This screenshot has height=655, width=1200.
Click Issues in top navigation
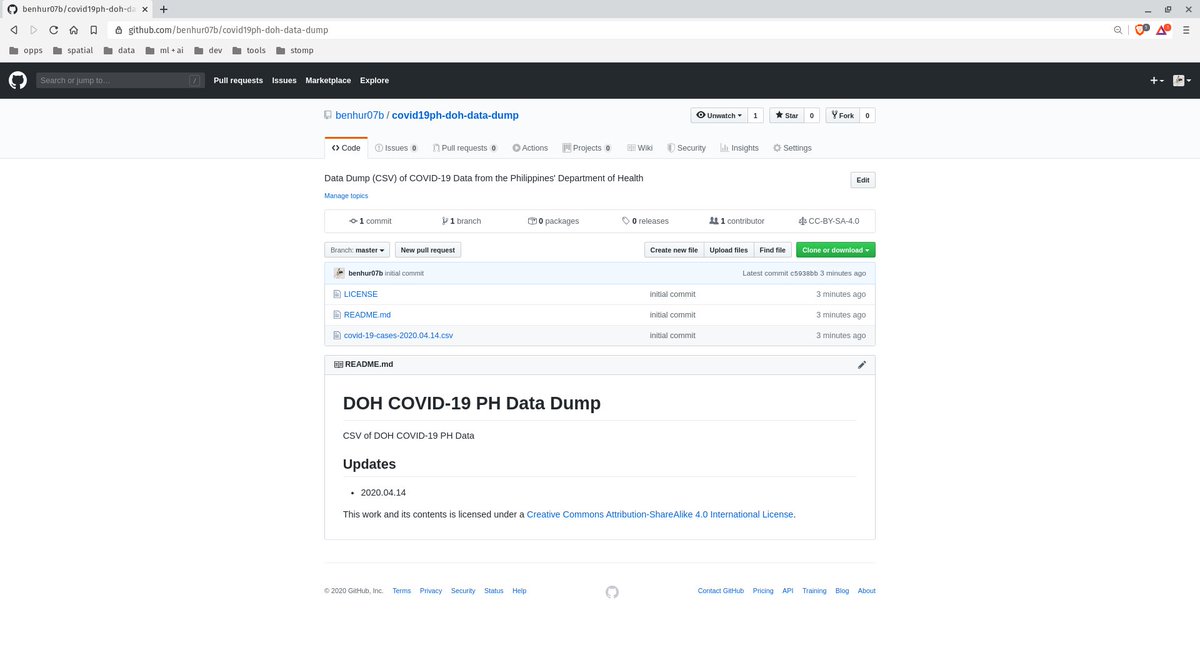[x=284, y=80]
